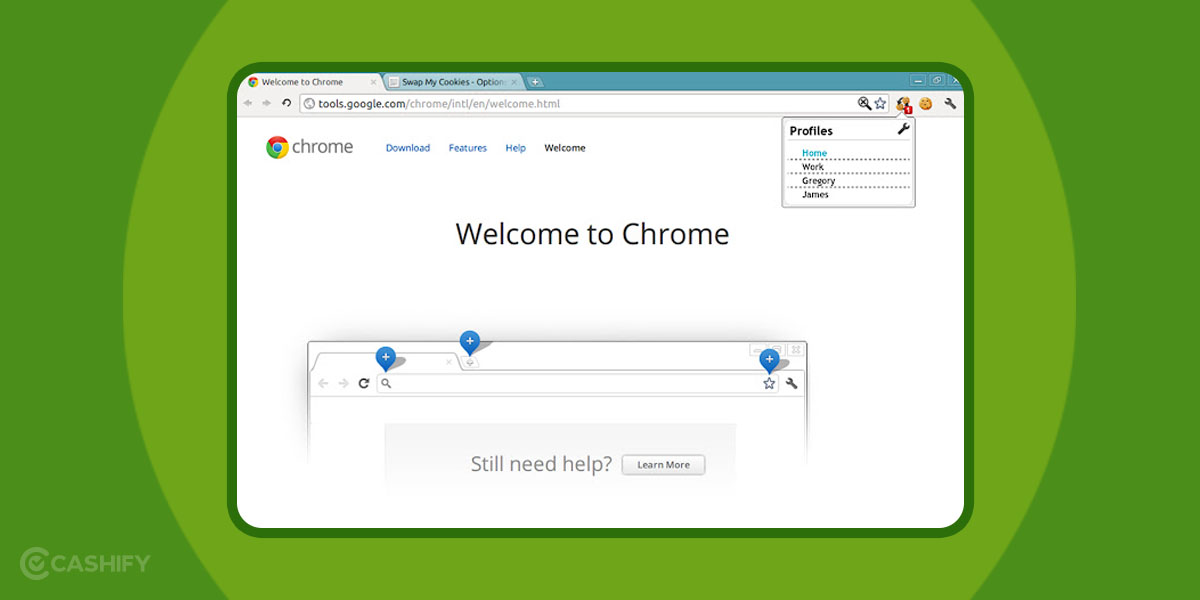Click the zoom magnifier icon in the address bar
This screenshot has height=600, width=1200.
862,103
